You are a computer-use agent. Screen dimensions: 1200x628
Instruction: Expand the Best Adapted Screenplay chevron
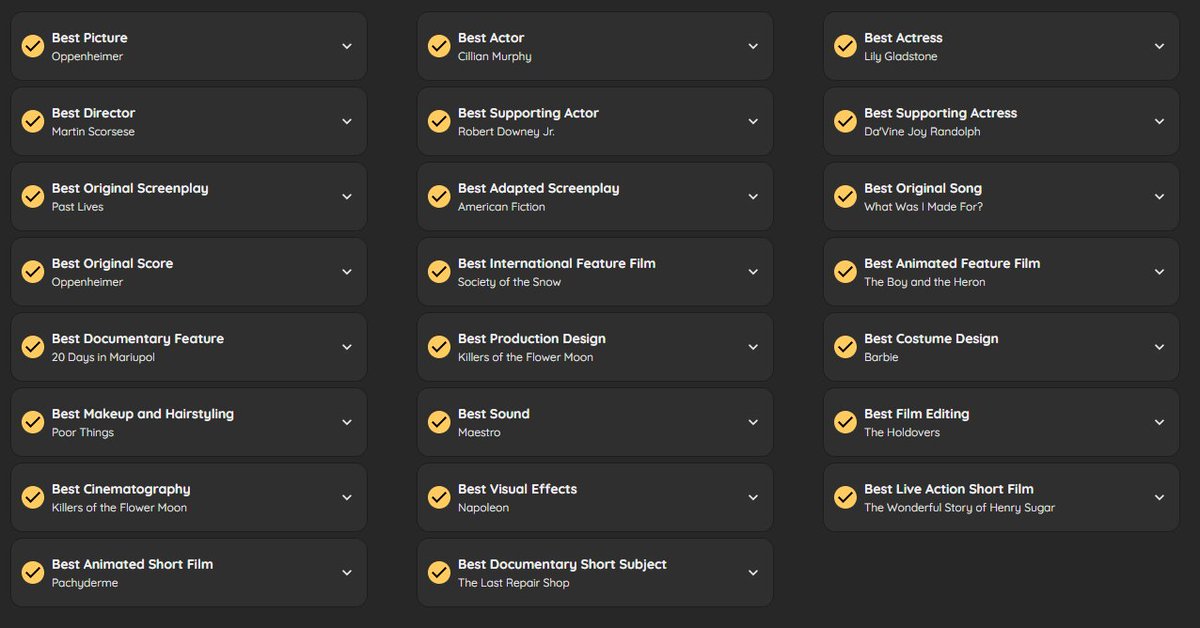click(753, 196)
